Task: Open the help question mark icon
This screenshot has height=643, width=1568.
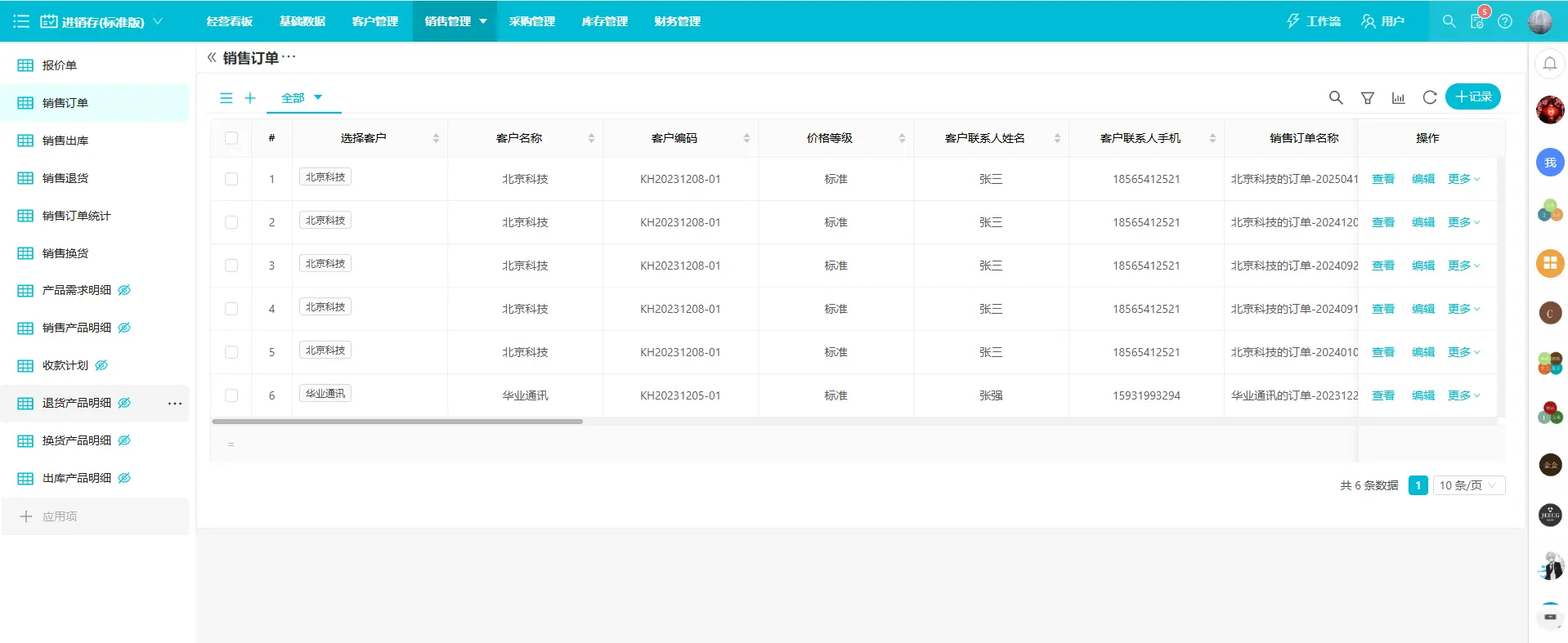Action: [1505, 21]
